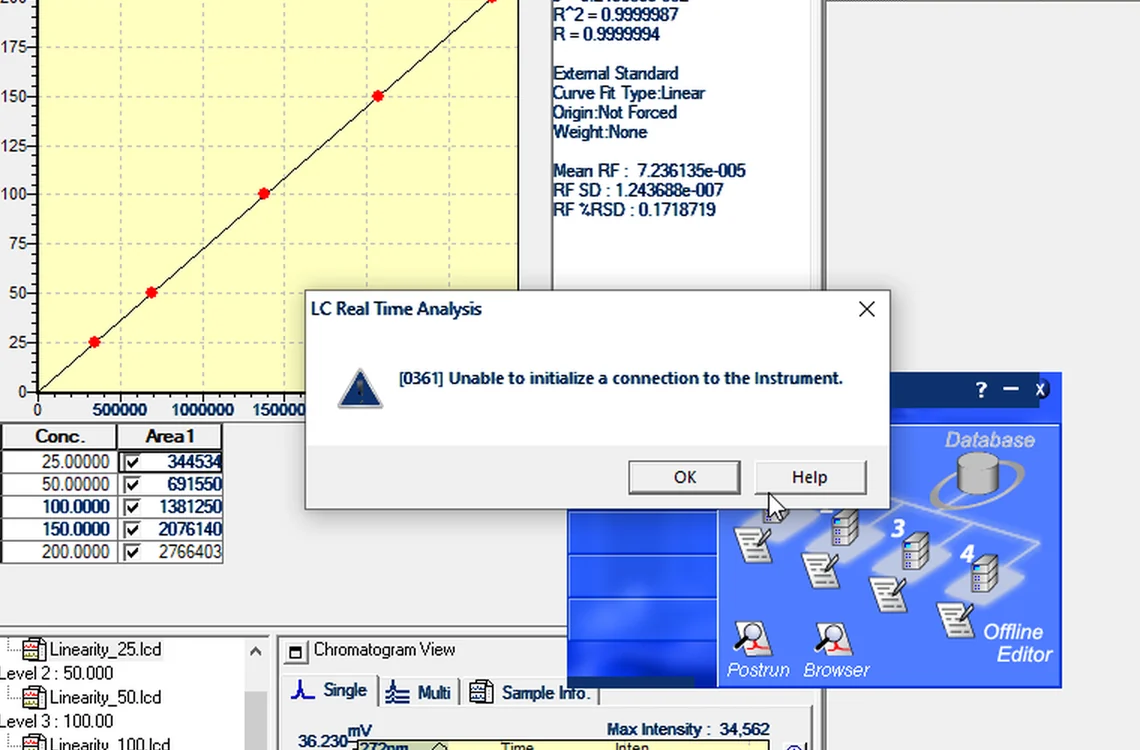The image size is (1140, 750).
Task: Click the concentration cell 200.0000
Action: click(x=59, y=552)
